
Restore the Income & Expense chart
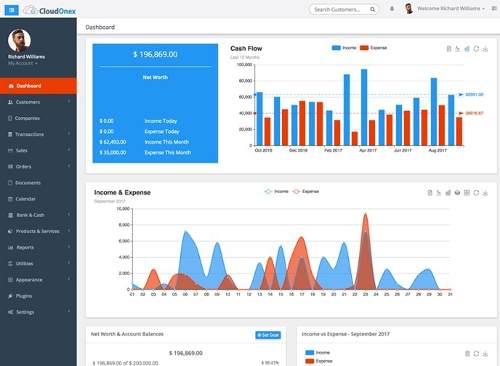(476, 193)
